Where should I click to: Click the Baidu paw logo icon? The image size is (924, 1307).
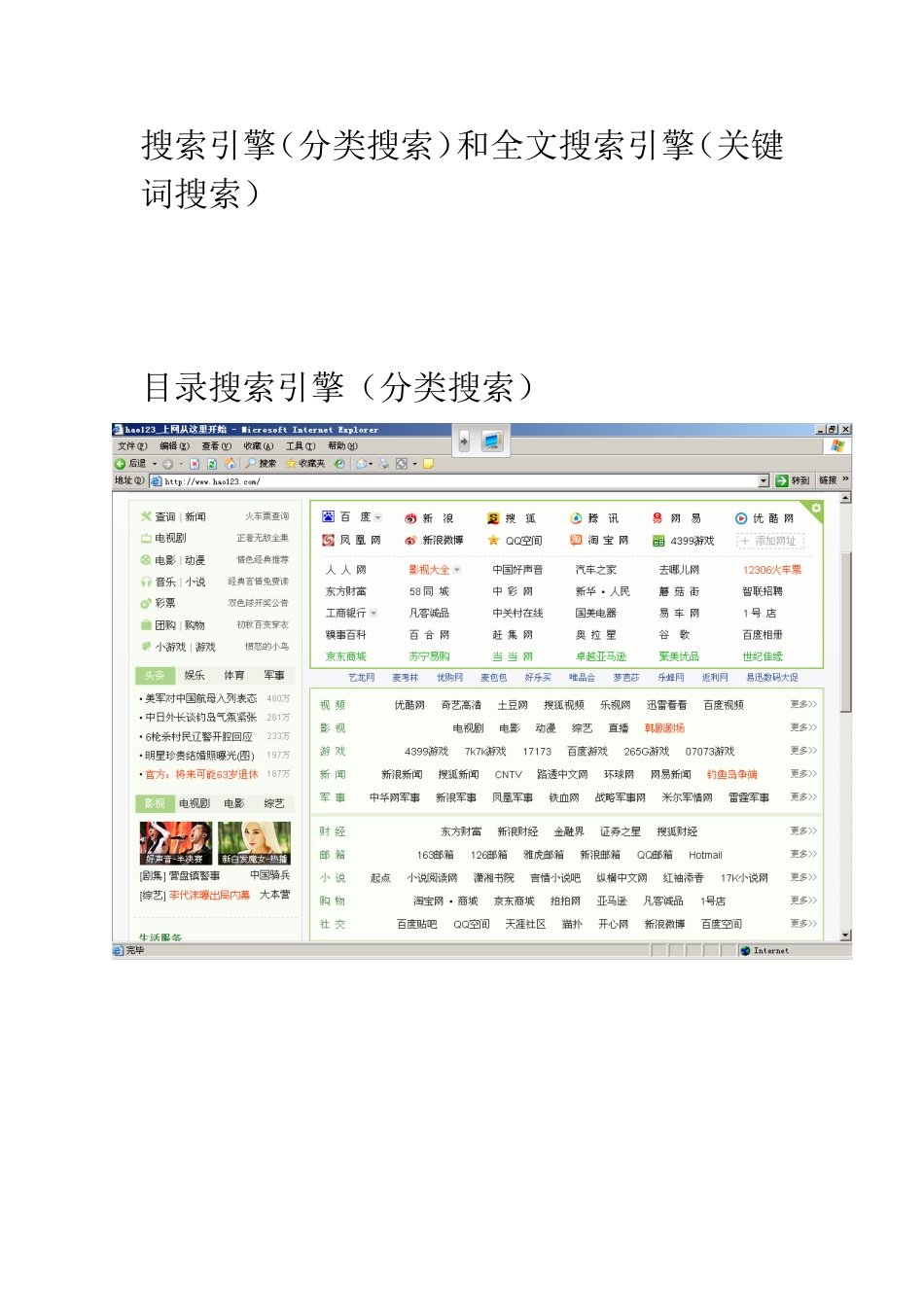pyautogui.click(x=329, y=517)
